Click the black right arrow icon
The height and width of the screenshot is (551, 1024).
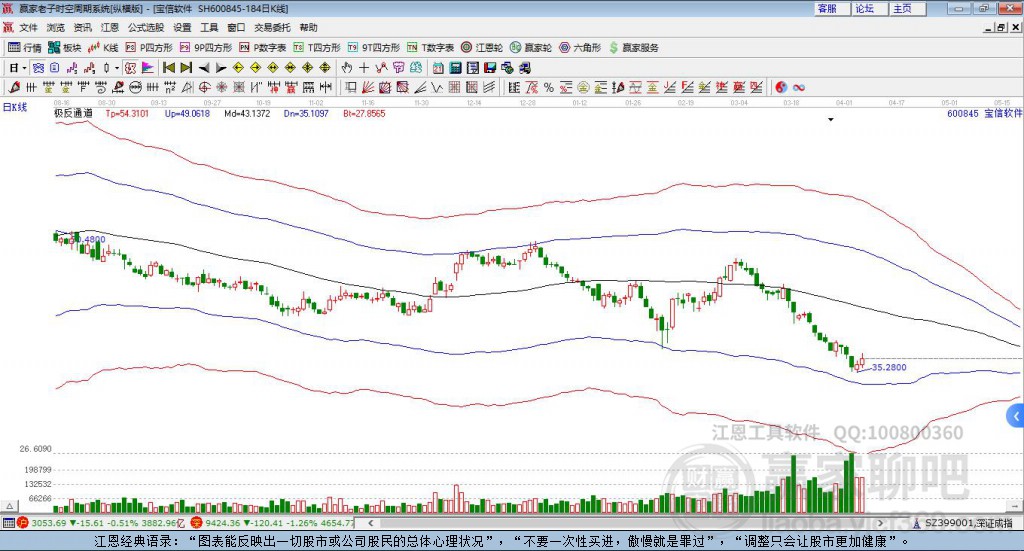pyautogui.click(x=221, y=68)
